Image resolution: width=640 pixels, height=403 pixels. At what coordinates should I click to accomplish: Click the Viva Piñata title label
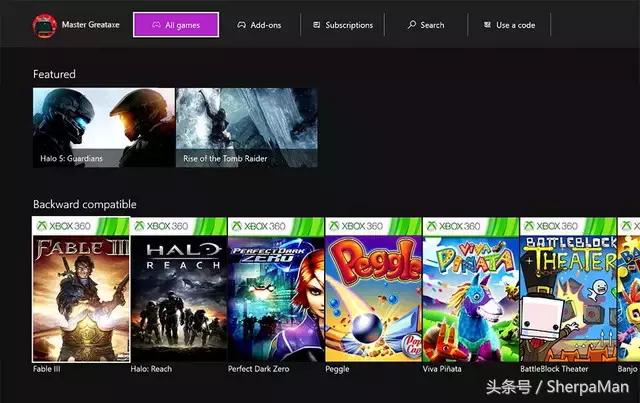coord(442,369)
